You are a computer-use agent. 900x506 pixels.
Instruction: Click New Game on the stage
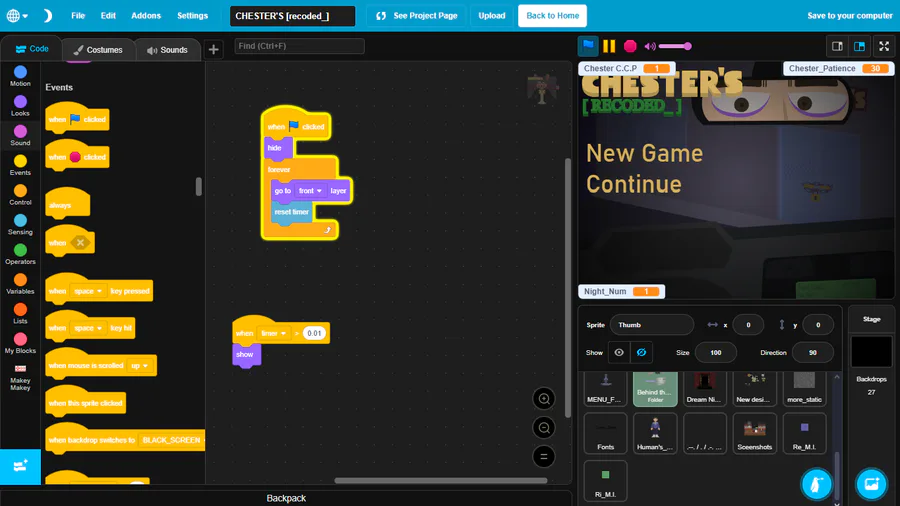point(644,153)
